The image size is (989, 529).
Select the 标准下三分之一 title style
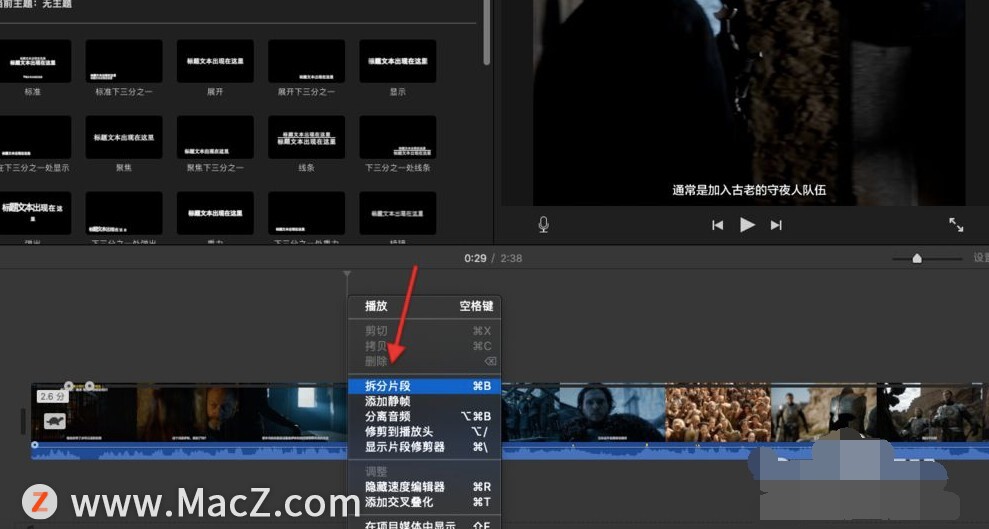(x=124, y=61)
